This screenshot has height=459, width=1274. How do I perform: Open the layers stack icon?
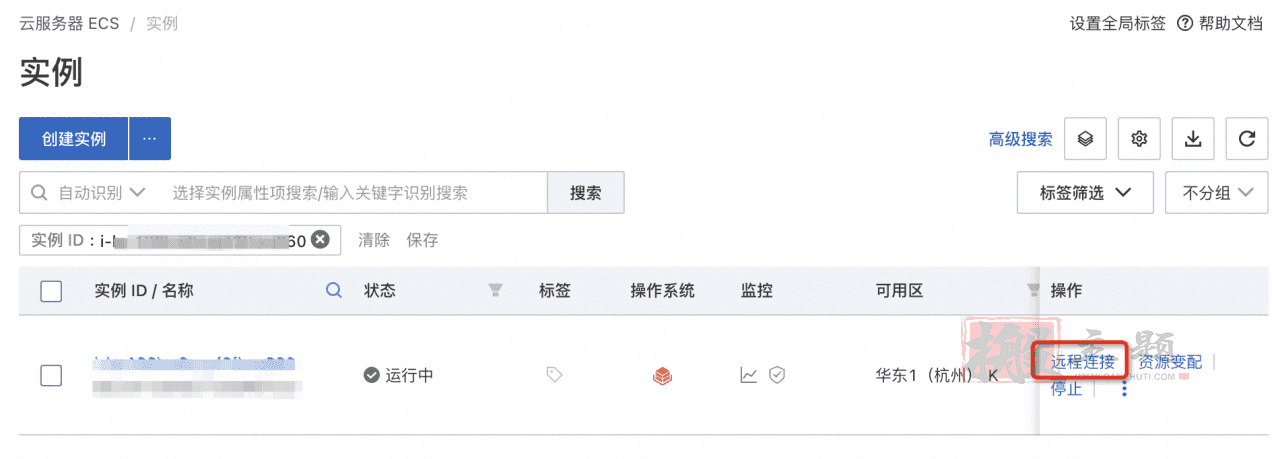[1085, 139]
